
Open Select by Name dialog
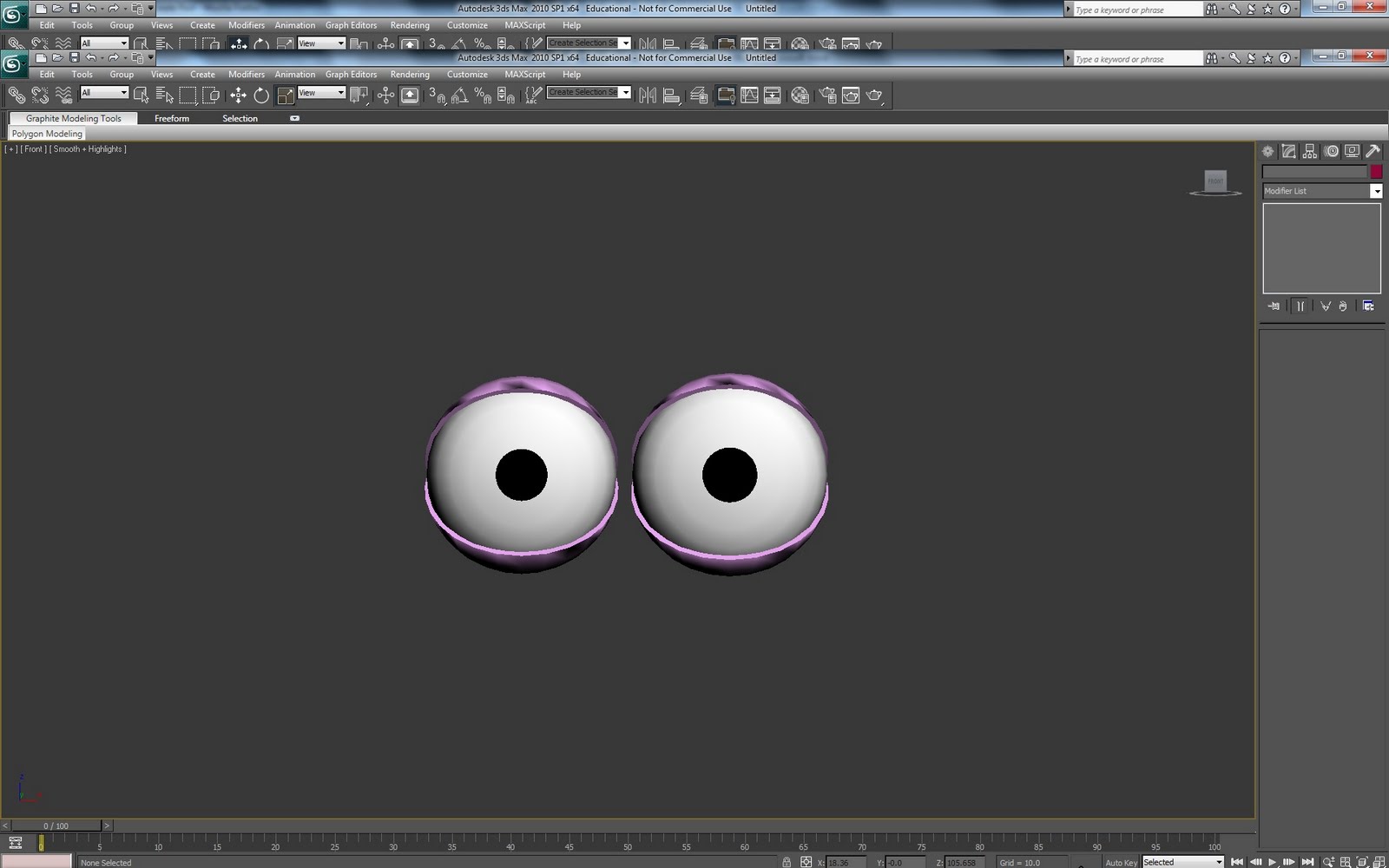(165, 94)
